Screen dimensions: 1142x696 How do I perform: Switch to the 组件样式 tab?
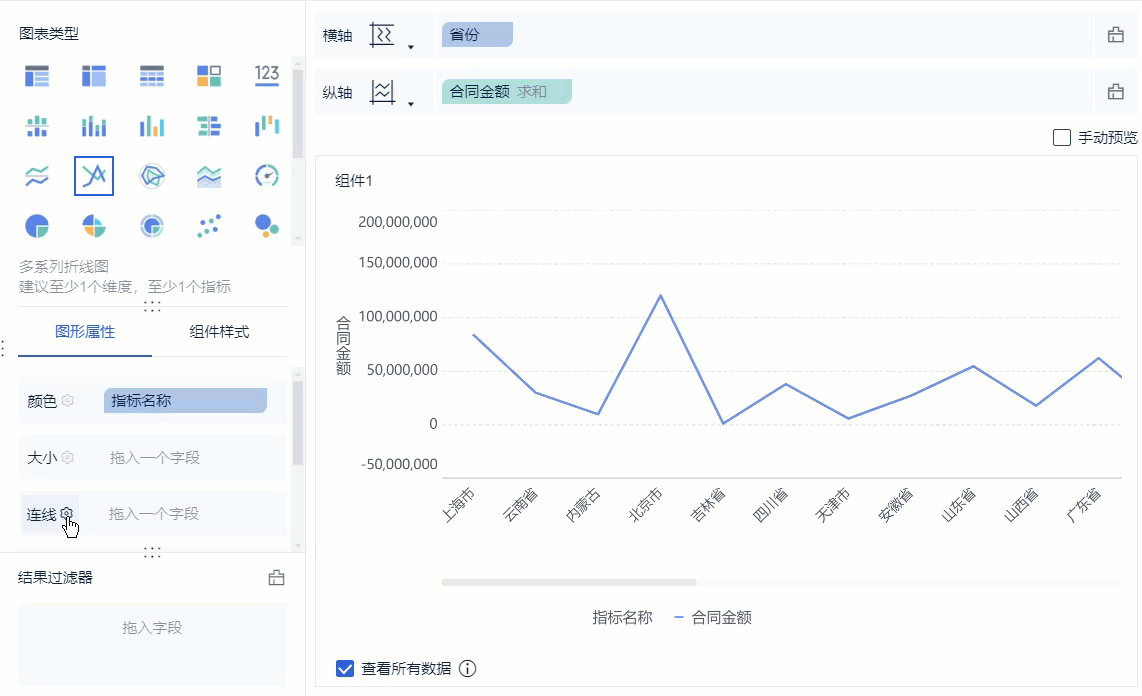point(219,332)
